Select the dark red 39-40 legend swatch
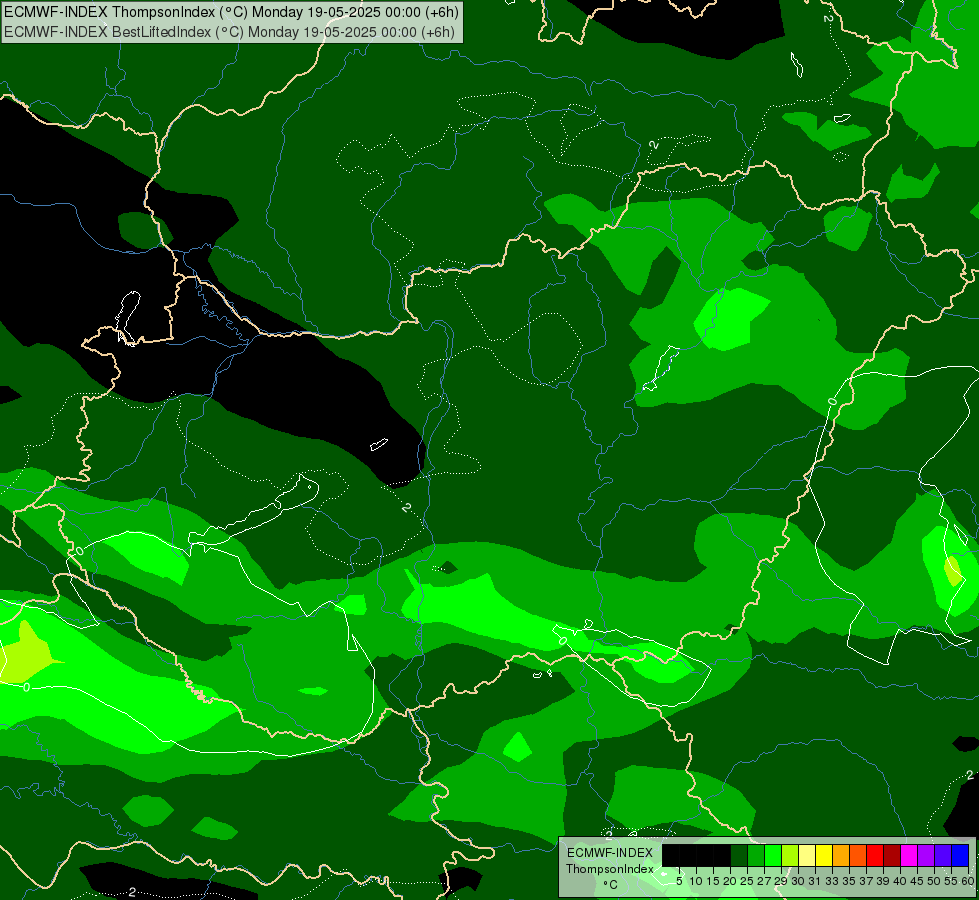 tap(892, 855)
